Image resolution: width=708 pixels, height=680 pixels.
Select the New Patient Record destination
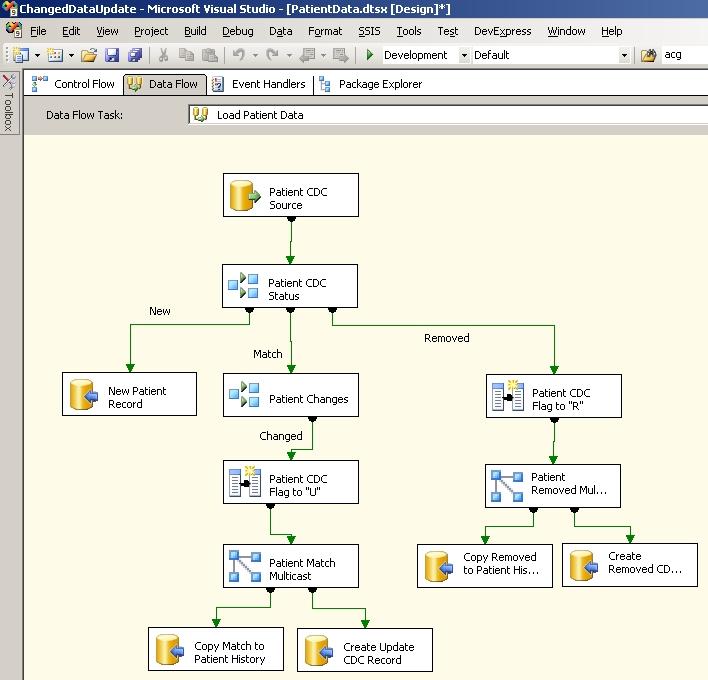[129, 394]
